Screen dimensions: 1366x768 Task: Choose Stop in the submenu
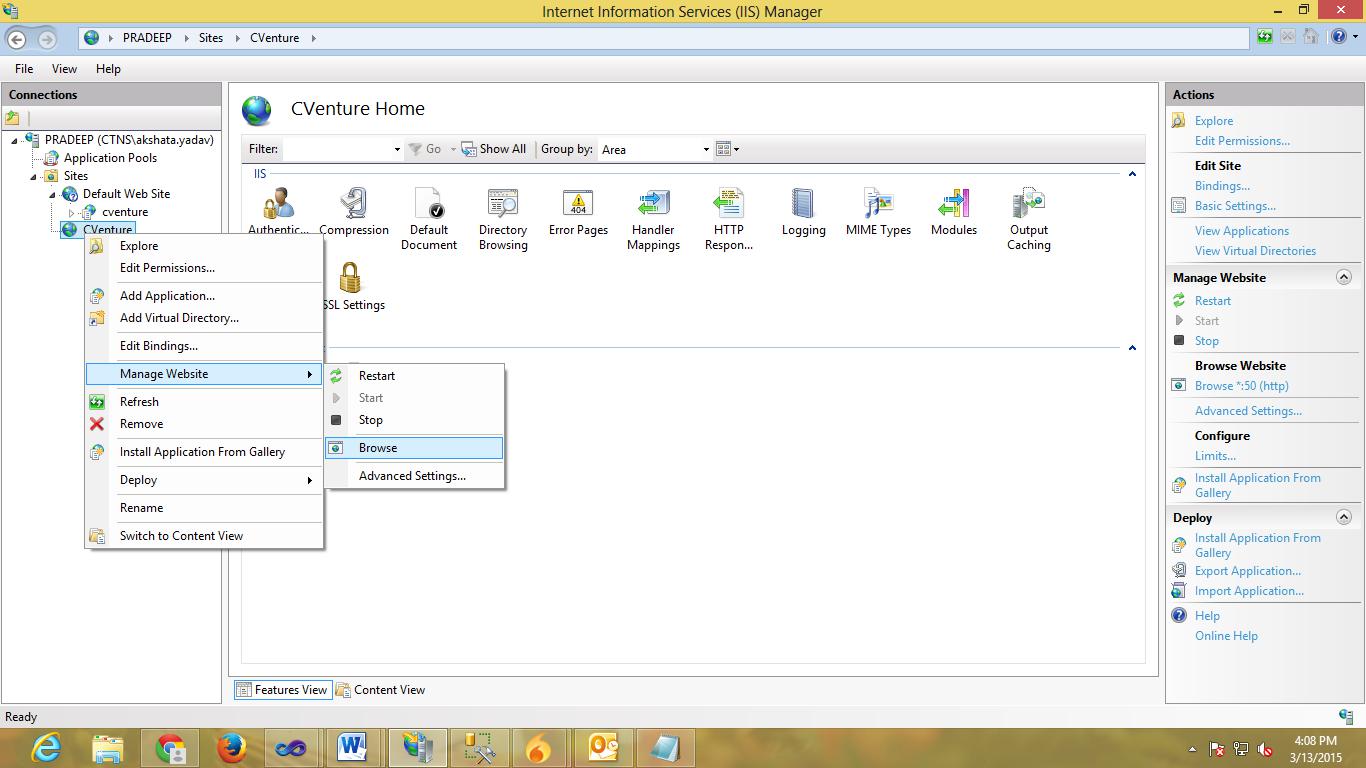coord(414,420)
